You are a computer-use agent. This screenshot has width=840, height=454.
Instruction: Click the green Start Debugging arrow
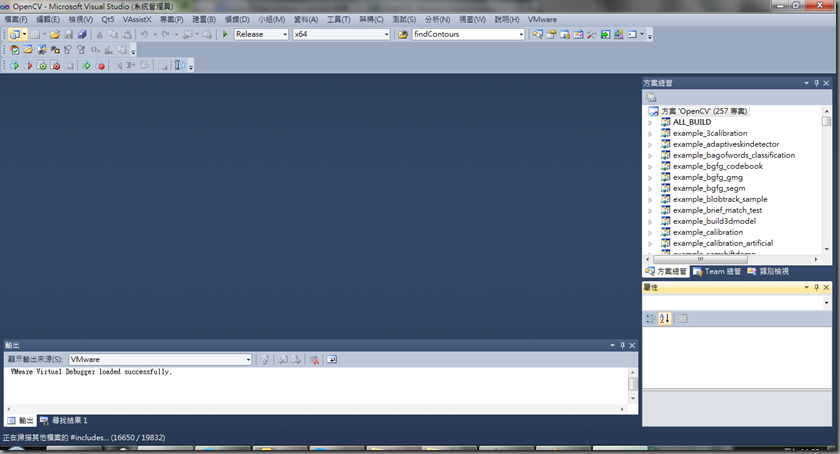click(225, 34)
